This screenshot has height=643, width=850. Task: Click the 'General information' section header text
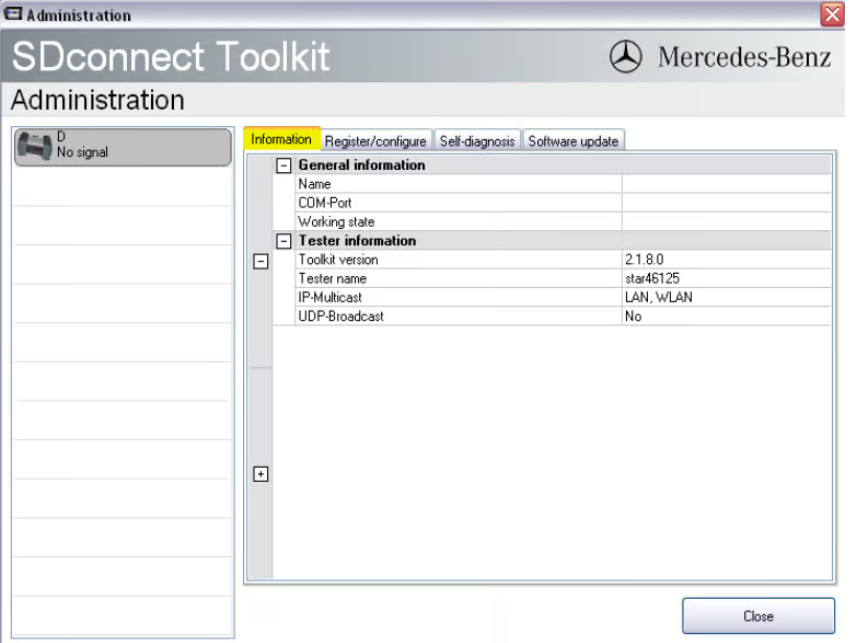(362, 165)
